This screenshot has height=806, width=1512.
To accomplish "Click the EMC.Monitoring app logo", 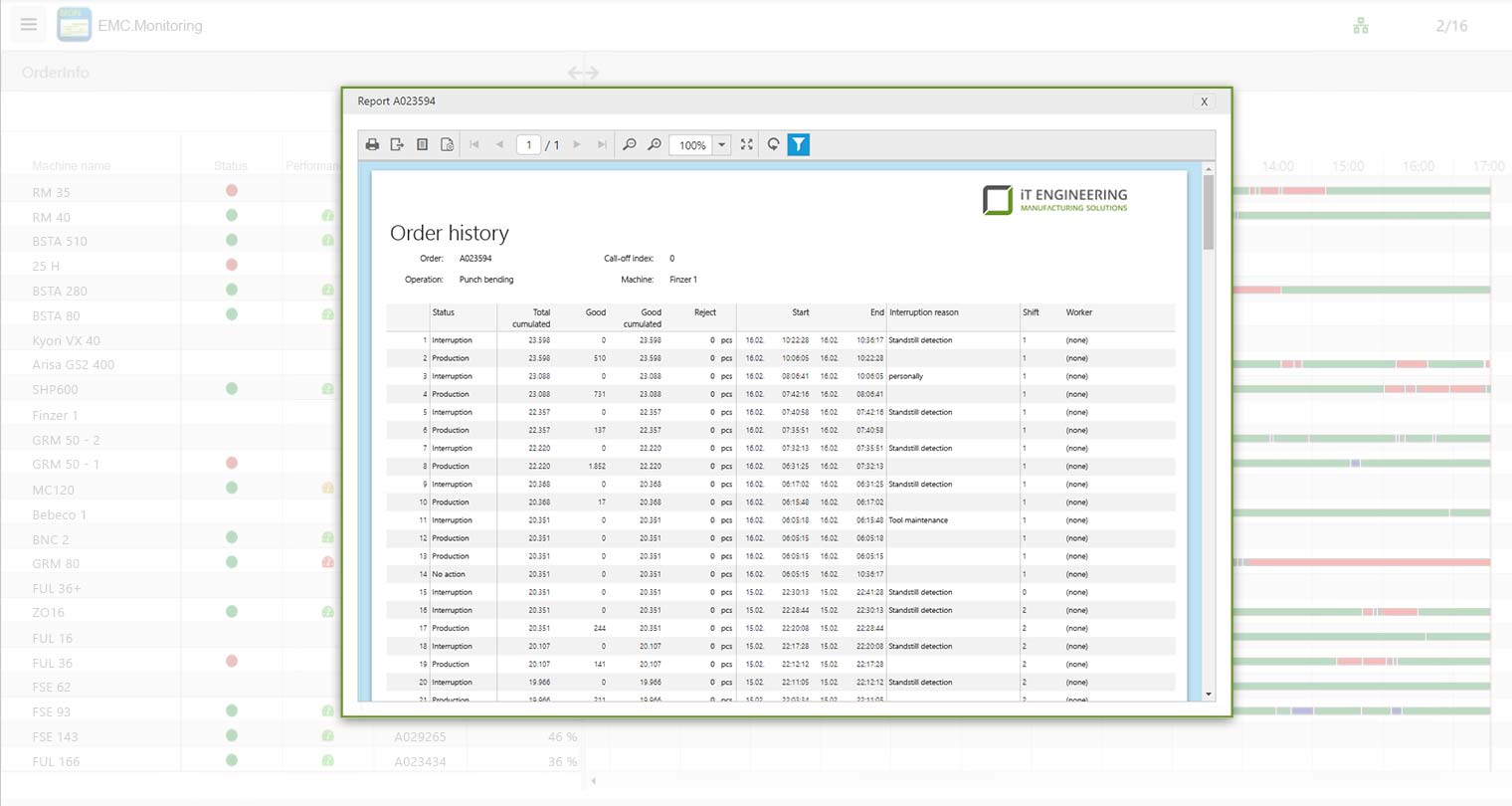I will (x=75, y=25).
